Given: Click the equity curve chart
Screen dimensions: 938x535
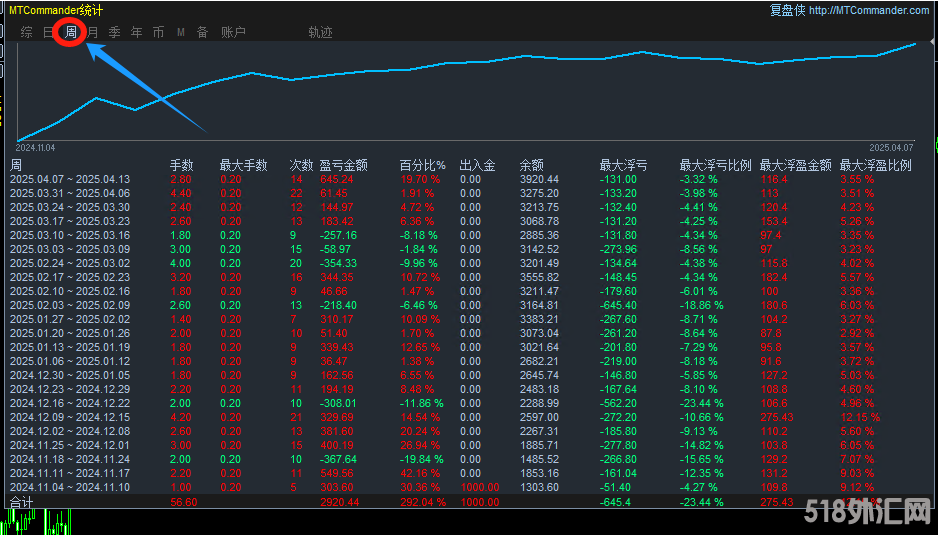Looking at the screenshot, I should (x=467, y=91).
